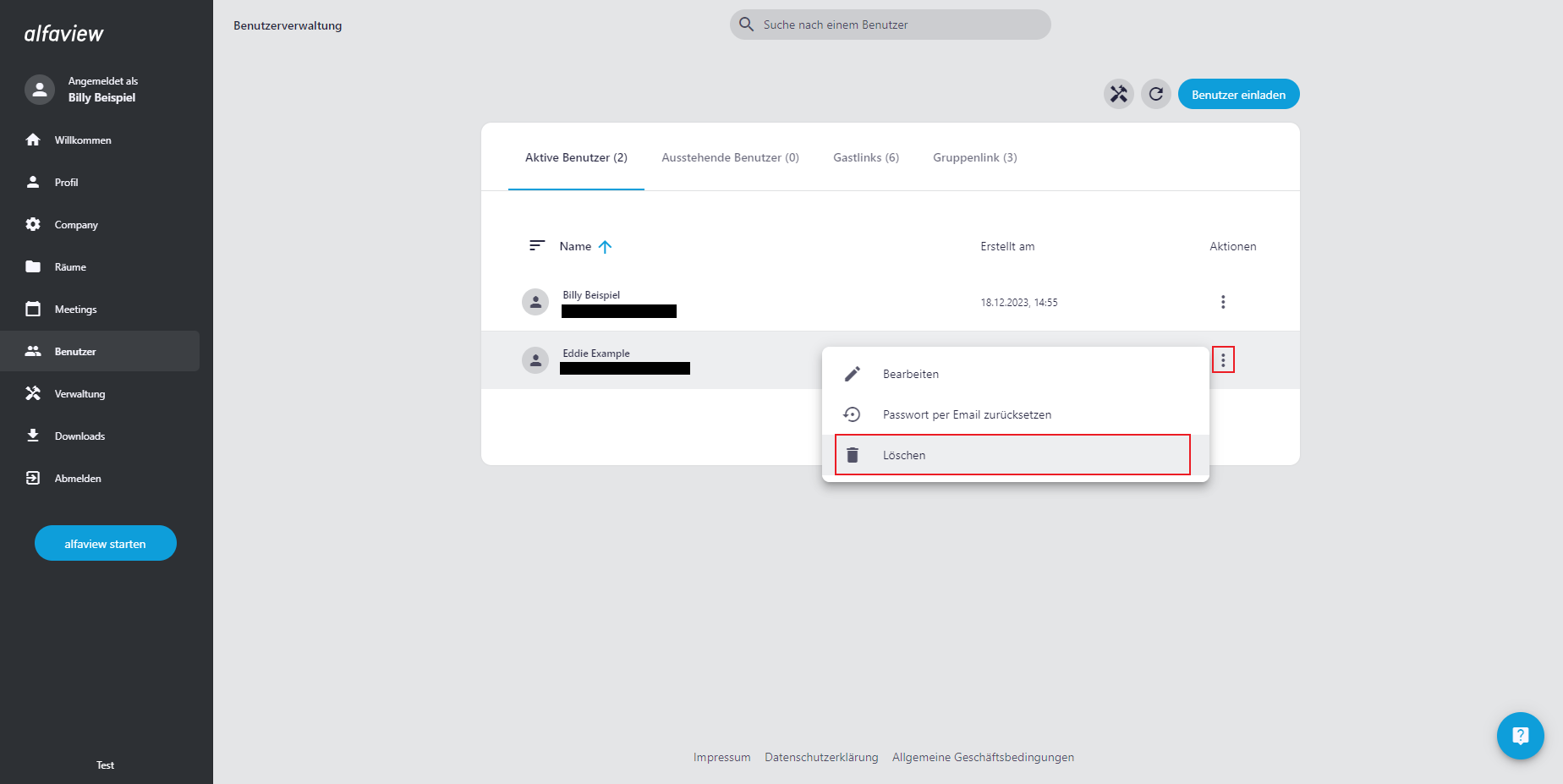Click Eddie Example's avatar icon

[x=535, y=360]
